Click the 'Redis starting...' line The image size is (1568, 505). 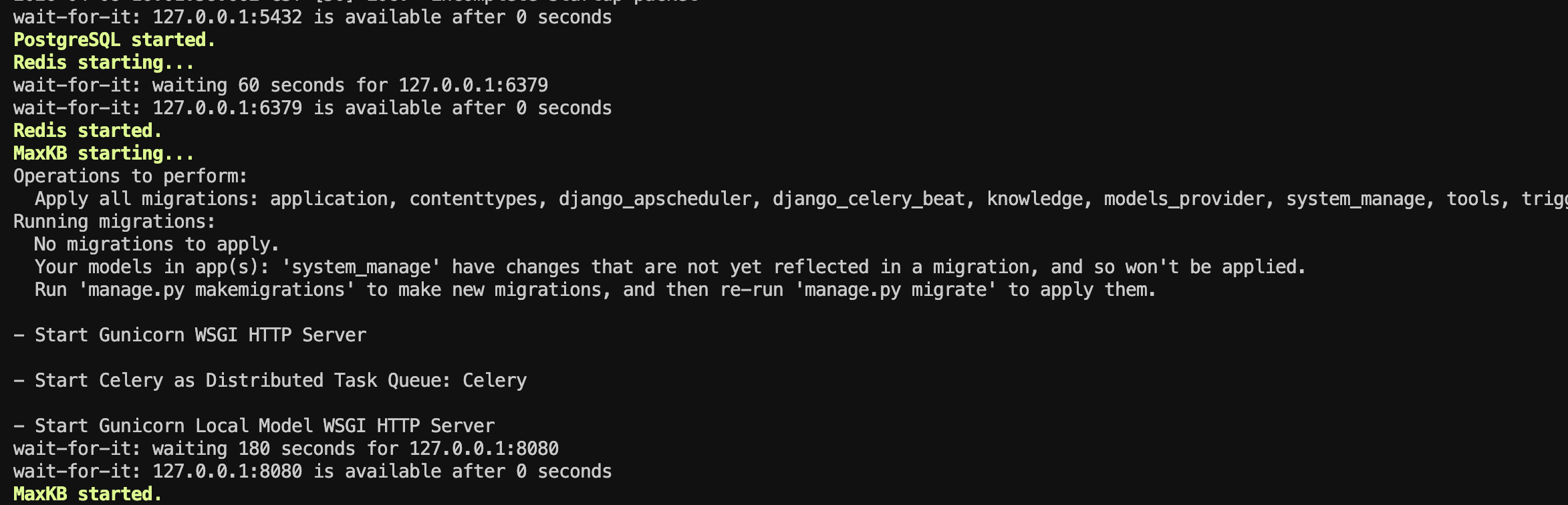click(x=104, y=63)
